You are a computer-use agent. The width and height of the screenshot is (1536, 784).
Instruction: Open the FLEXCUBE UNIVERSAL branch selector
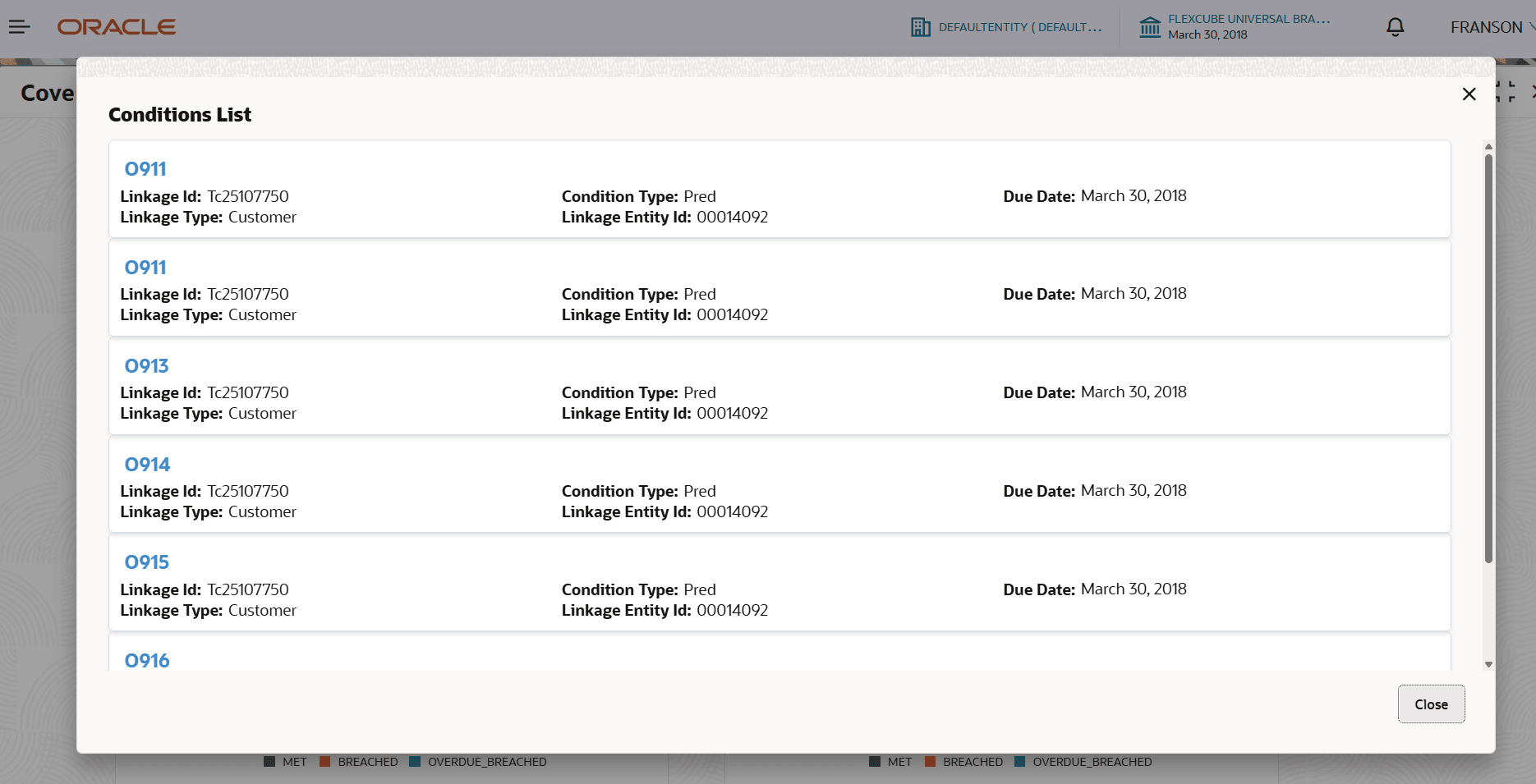[x=1249, y=19]
